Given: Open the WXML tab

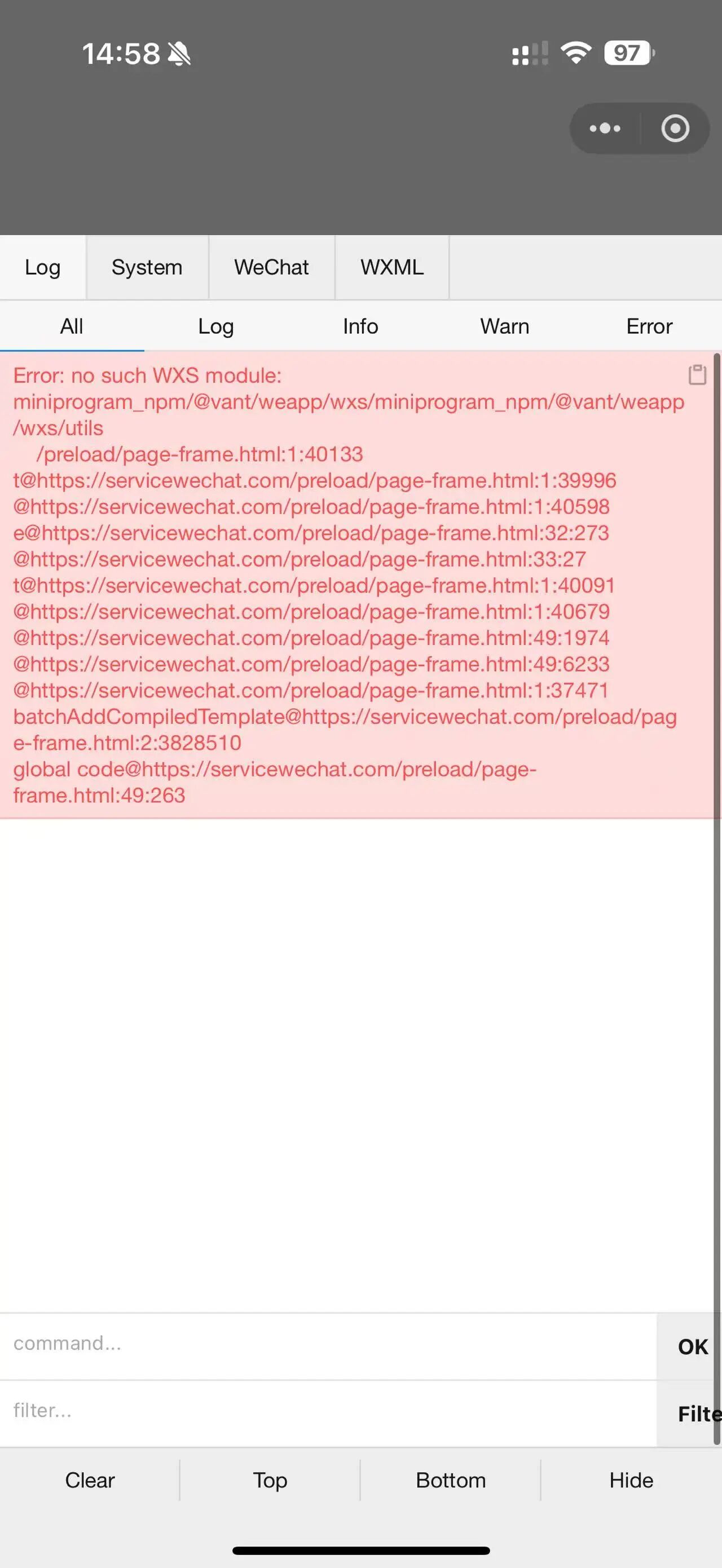Looking at the screenshot, I should pos(392,267).
